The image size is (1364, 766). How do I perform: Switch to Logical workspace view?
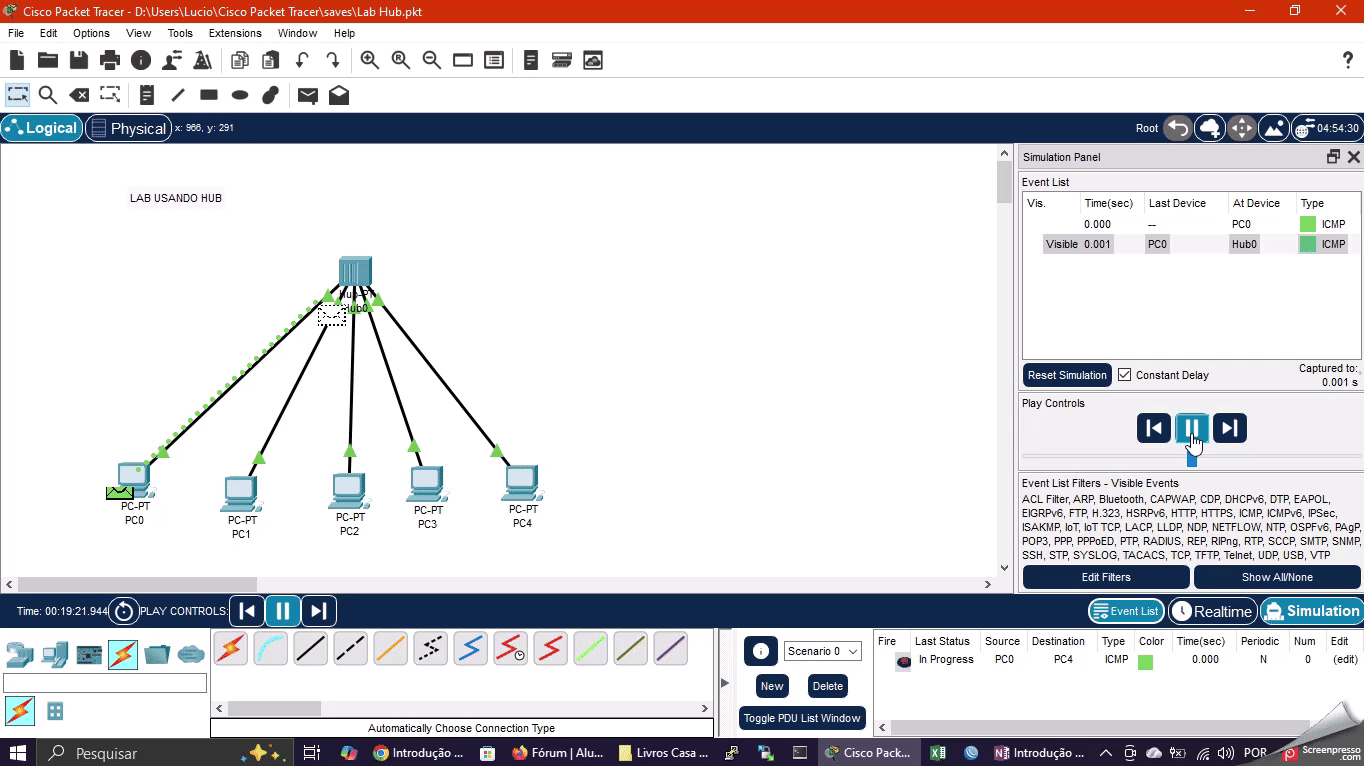pos(41,128)
